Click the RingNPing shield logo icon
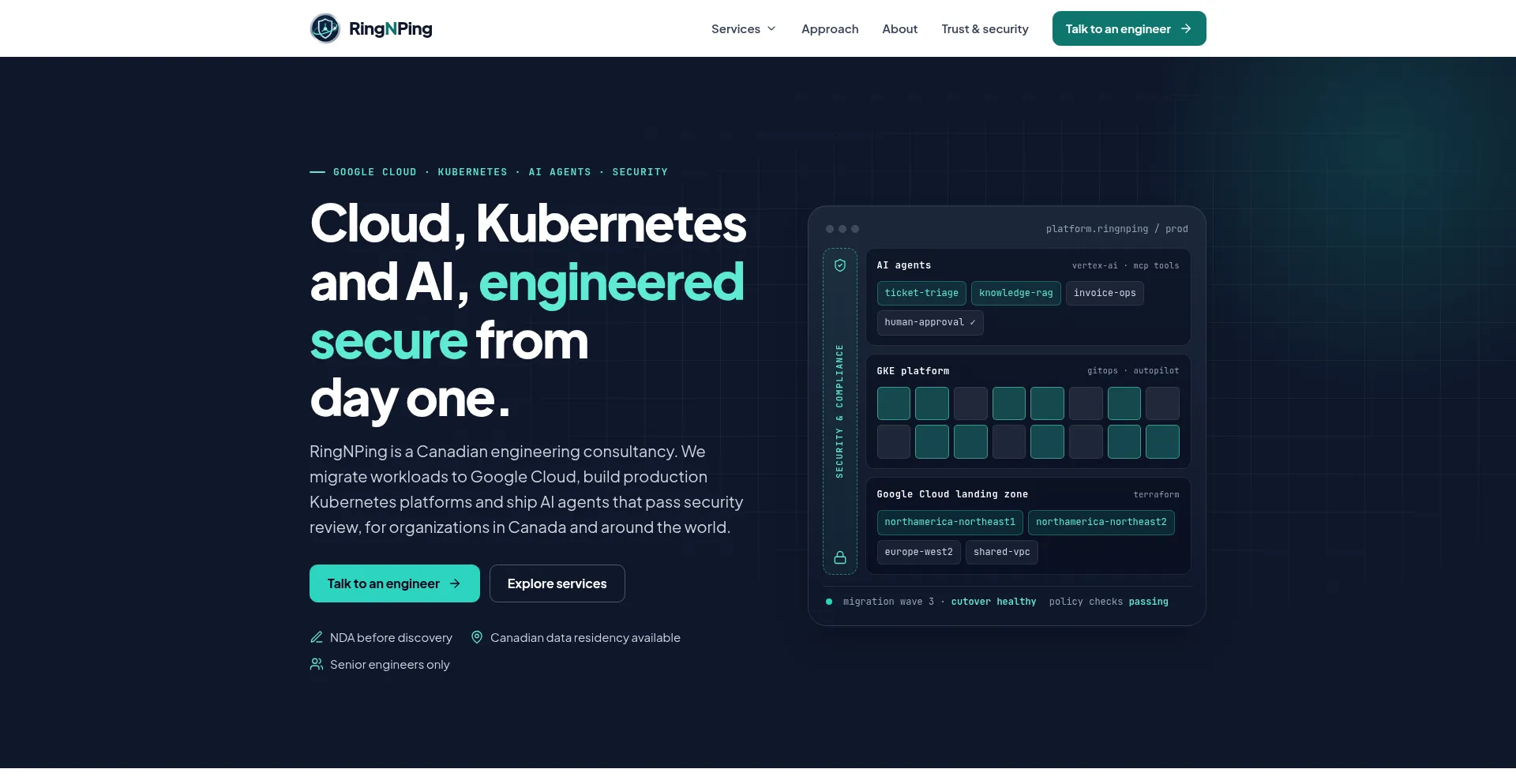The image size is (1516, 784). coord(325,28)
